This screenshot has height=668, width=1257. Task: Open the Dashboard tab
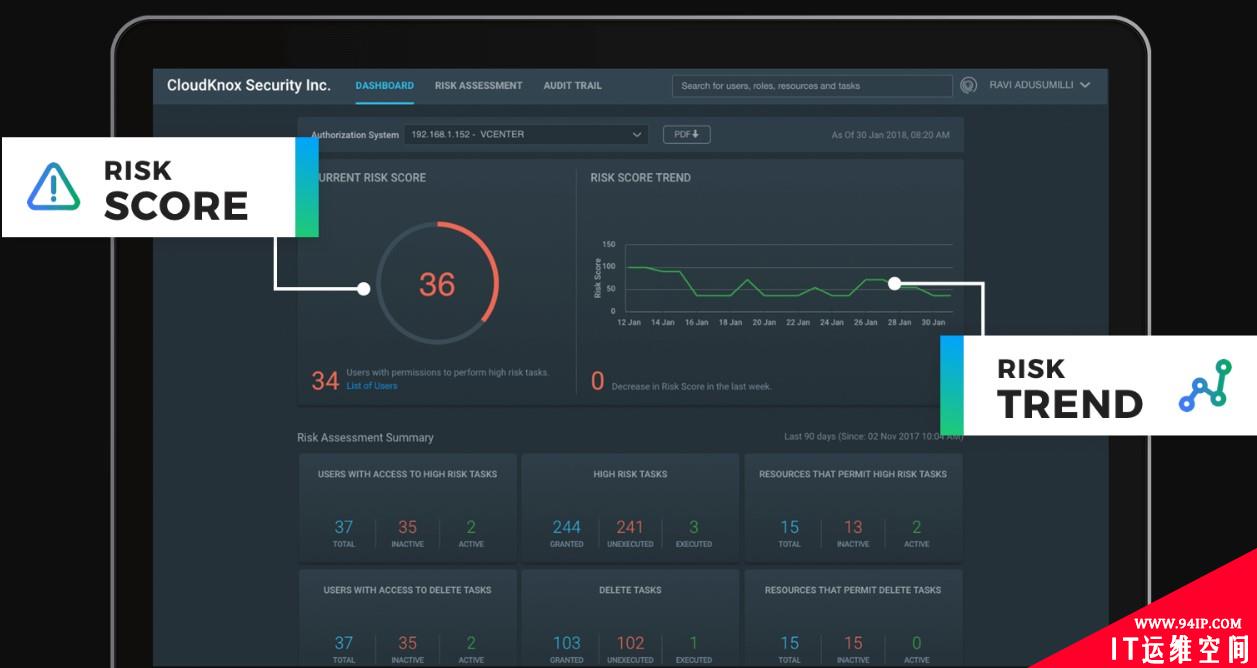point(384,86)
